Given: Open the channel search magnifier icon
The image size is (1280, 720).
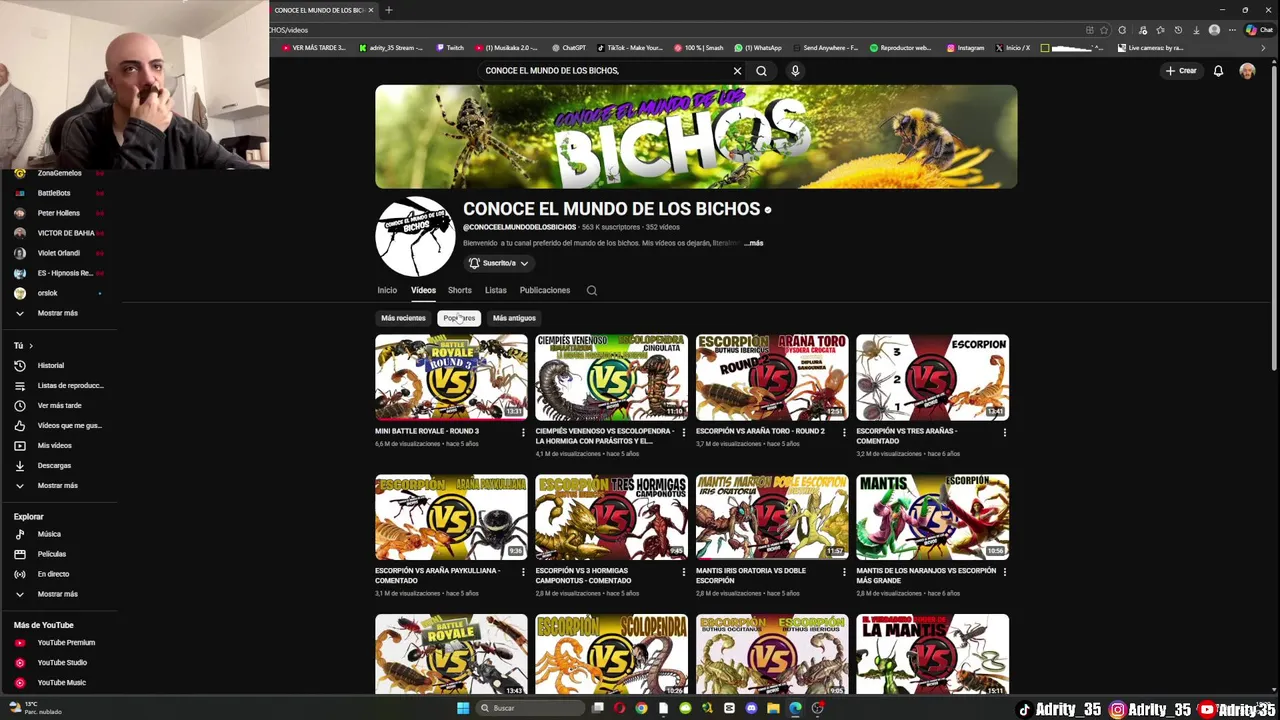Looking at the screenshot, I should point(592,291).
